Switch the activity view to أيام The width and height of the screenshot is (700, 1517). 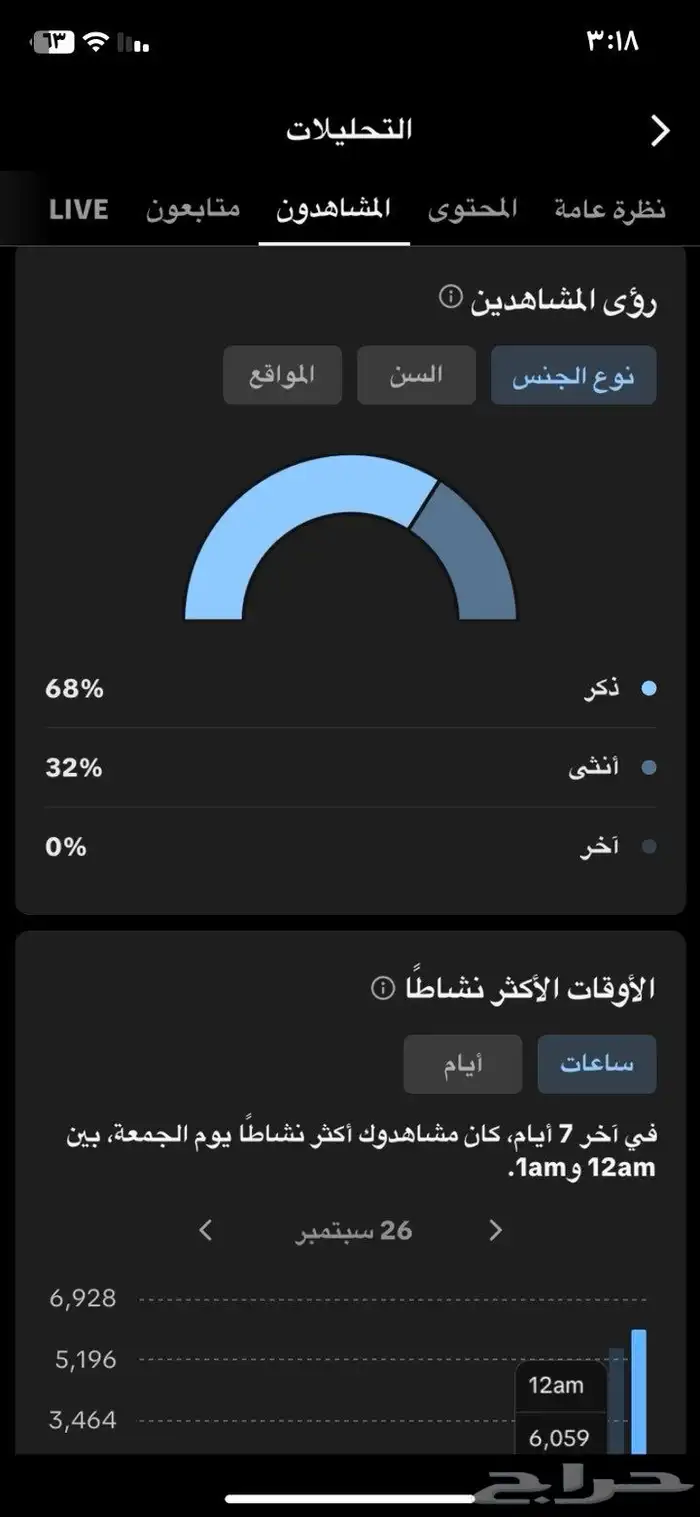click(x=463, y=1063)
